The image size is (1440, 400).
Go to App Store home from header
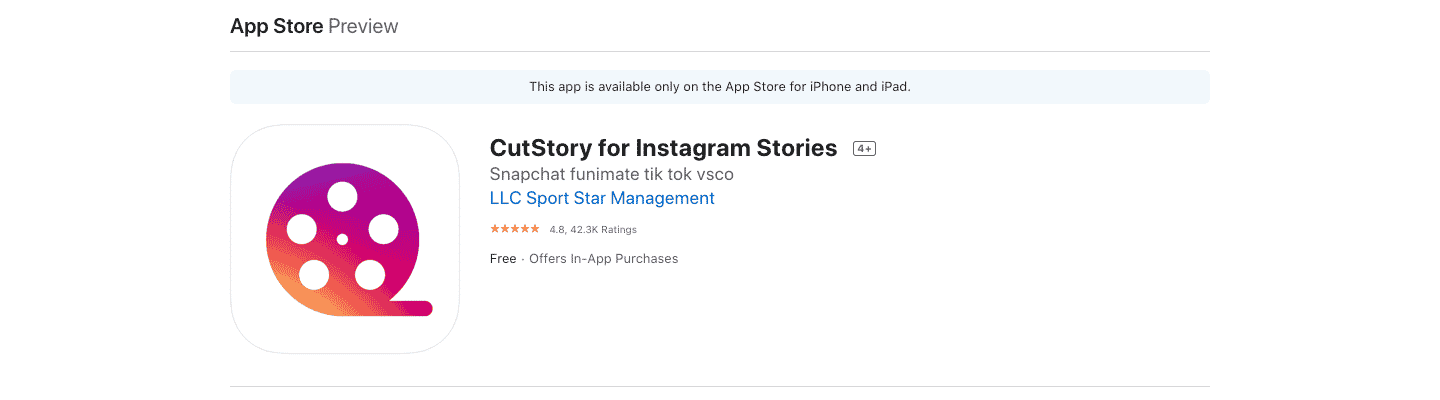277,26
